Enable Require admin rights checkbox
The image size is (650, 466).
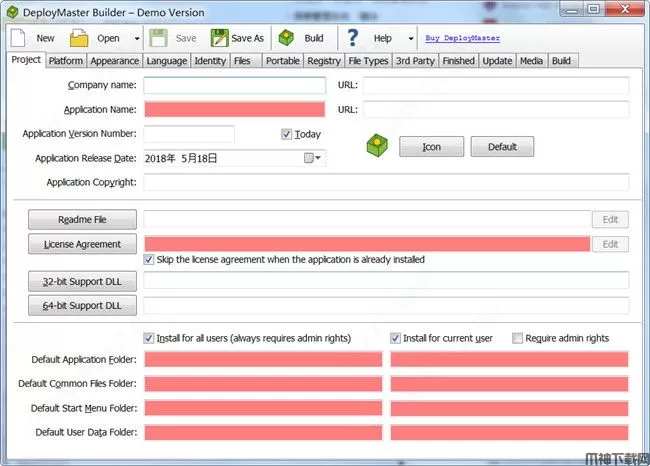pyautogui.click(x=517, y=338)
